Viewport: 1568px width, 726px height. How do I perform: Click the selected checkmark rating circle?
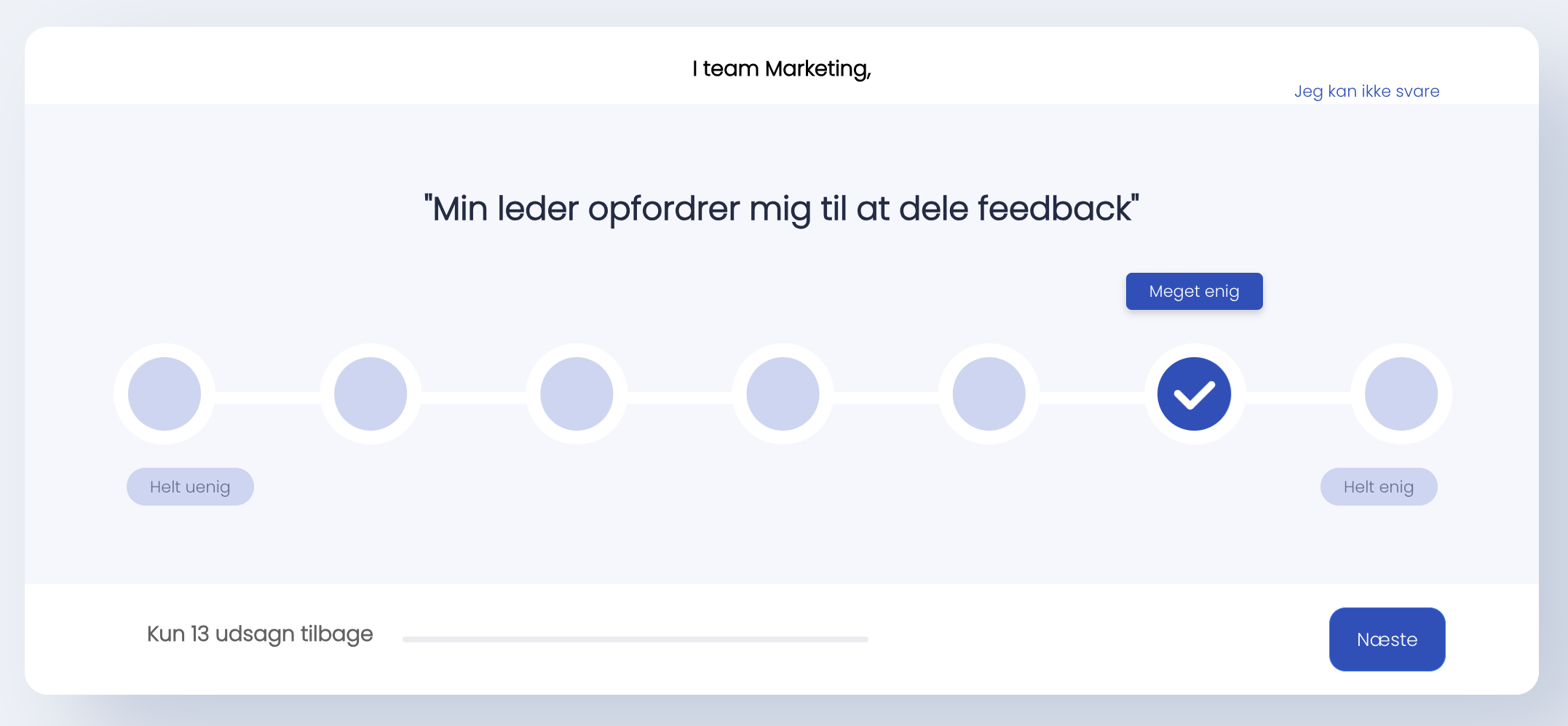1195,394
